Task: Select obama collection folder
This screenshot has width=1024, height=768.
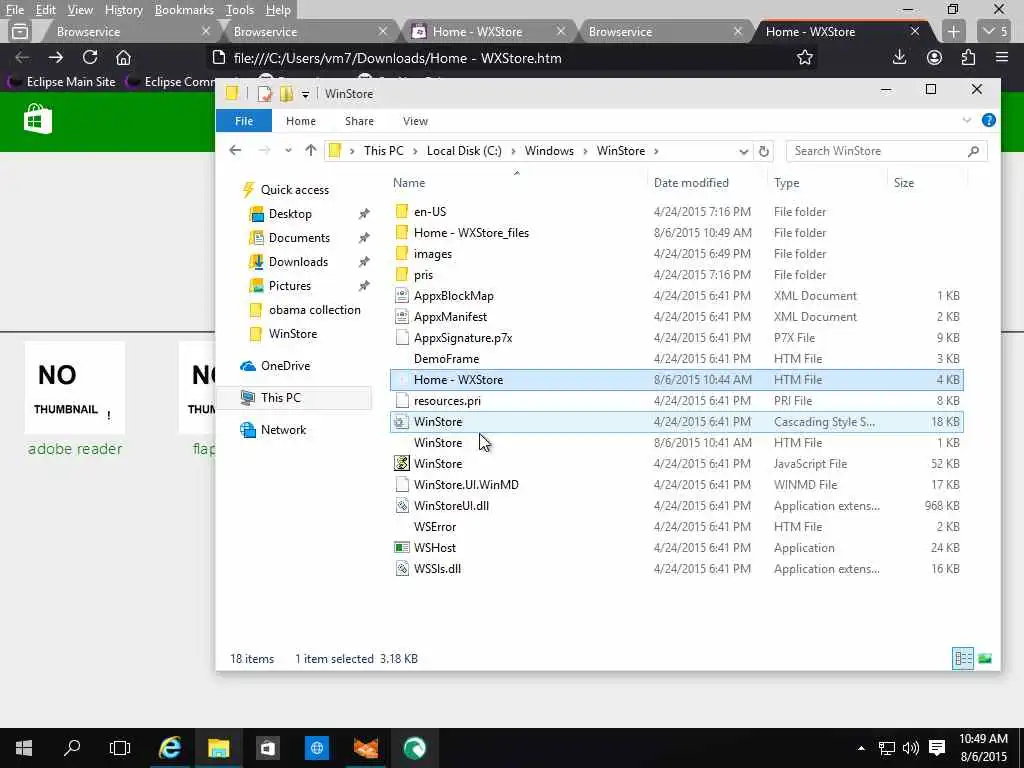Action: click(x=314, y=310)
